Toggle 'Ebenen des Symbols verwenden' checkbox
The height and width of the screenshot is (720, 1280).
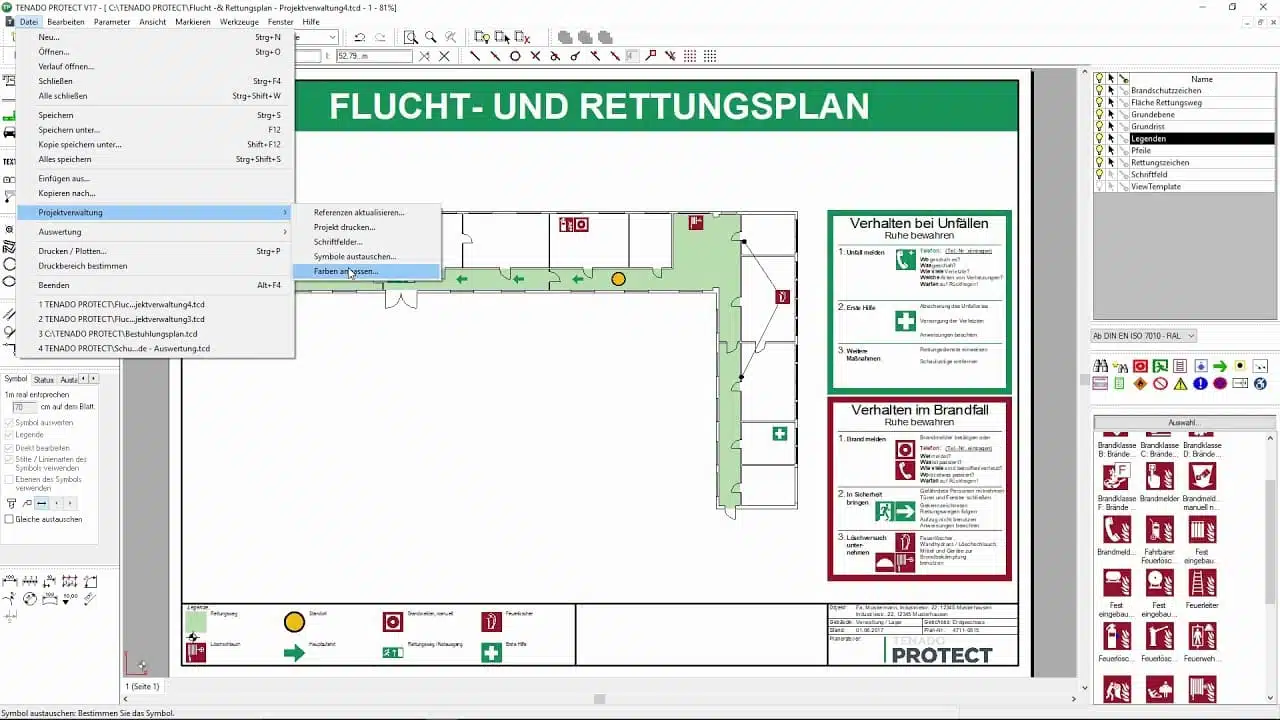pyautogui.click(x=10, y=479)
